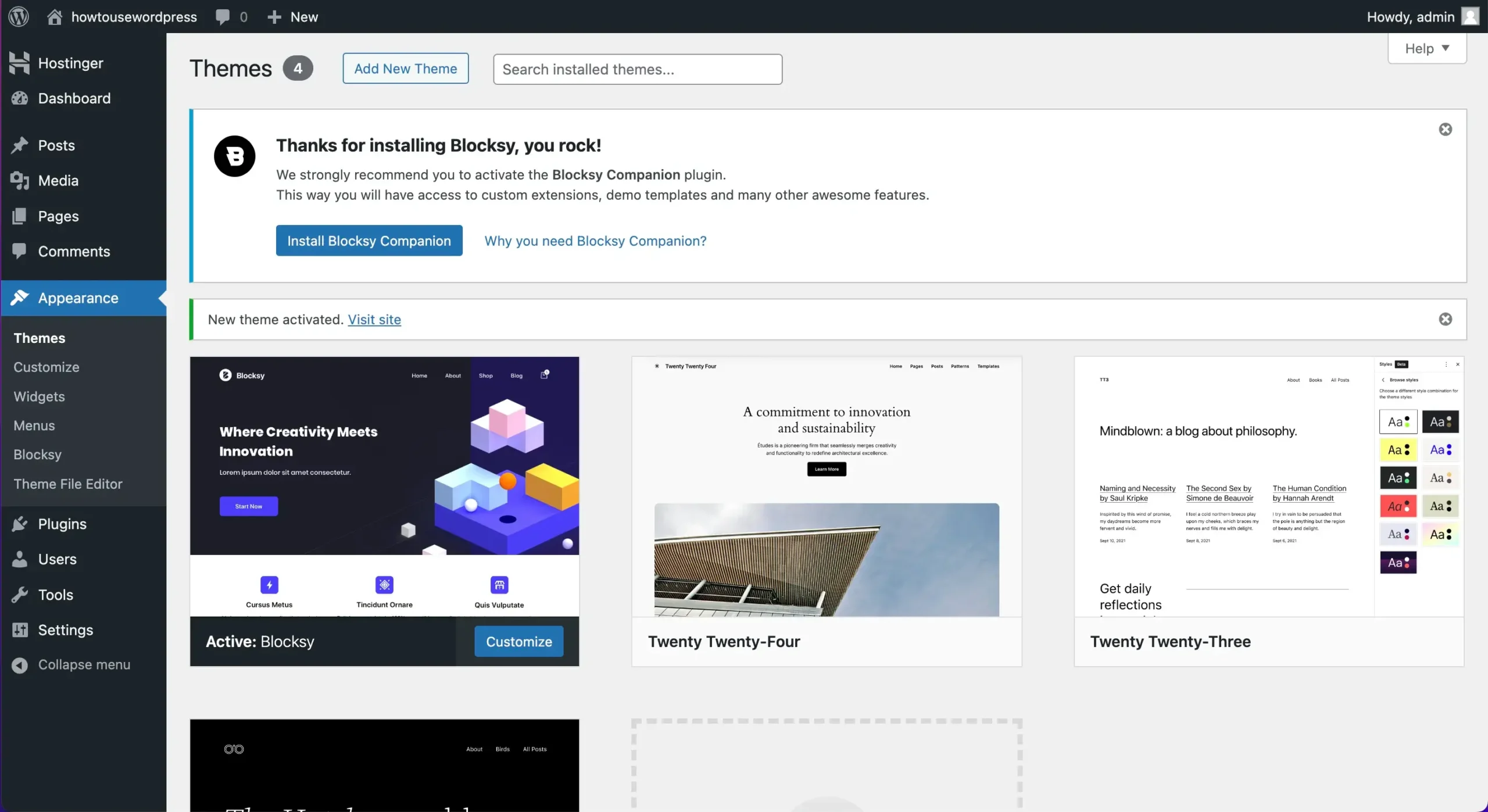The image size is (1488, 812).
Task: Open the Hostinger menu item
Action: coord(84,63)
